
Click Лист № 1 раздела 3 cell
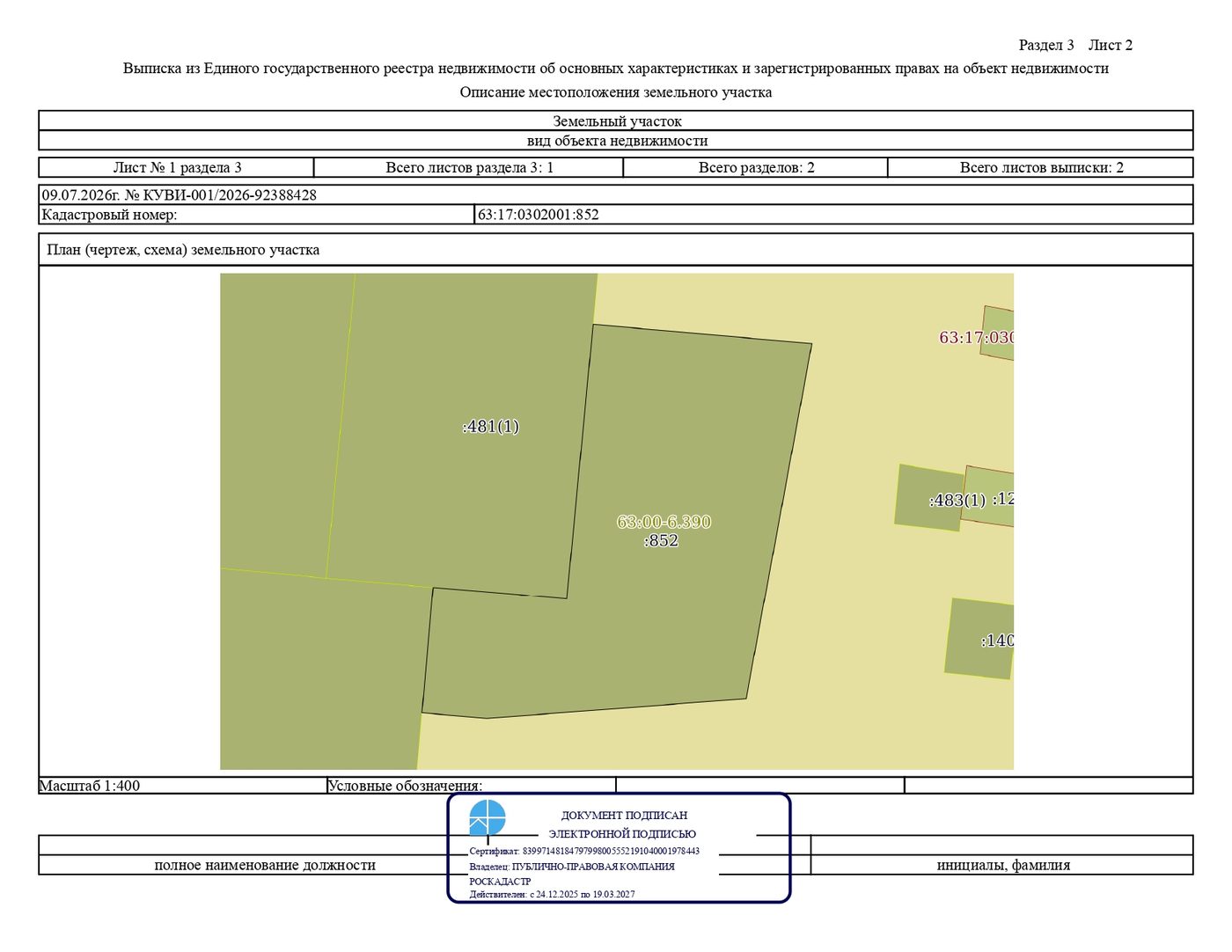[x=177, y=167]
